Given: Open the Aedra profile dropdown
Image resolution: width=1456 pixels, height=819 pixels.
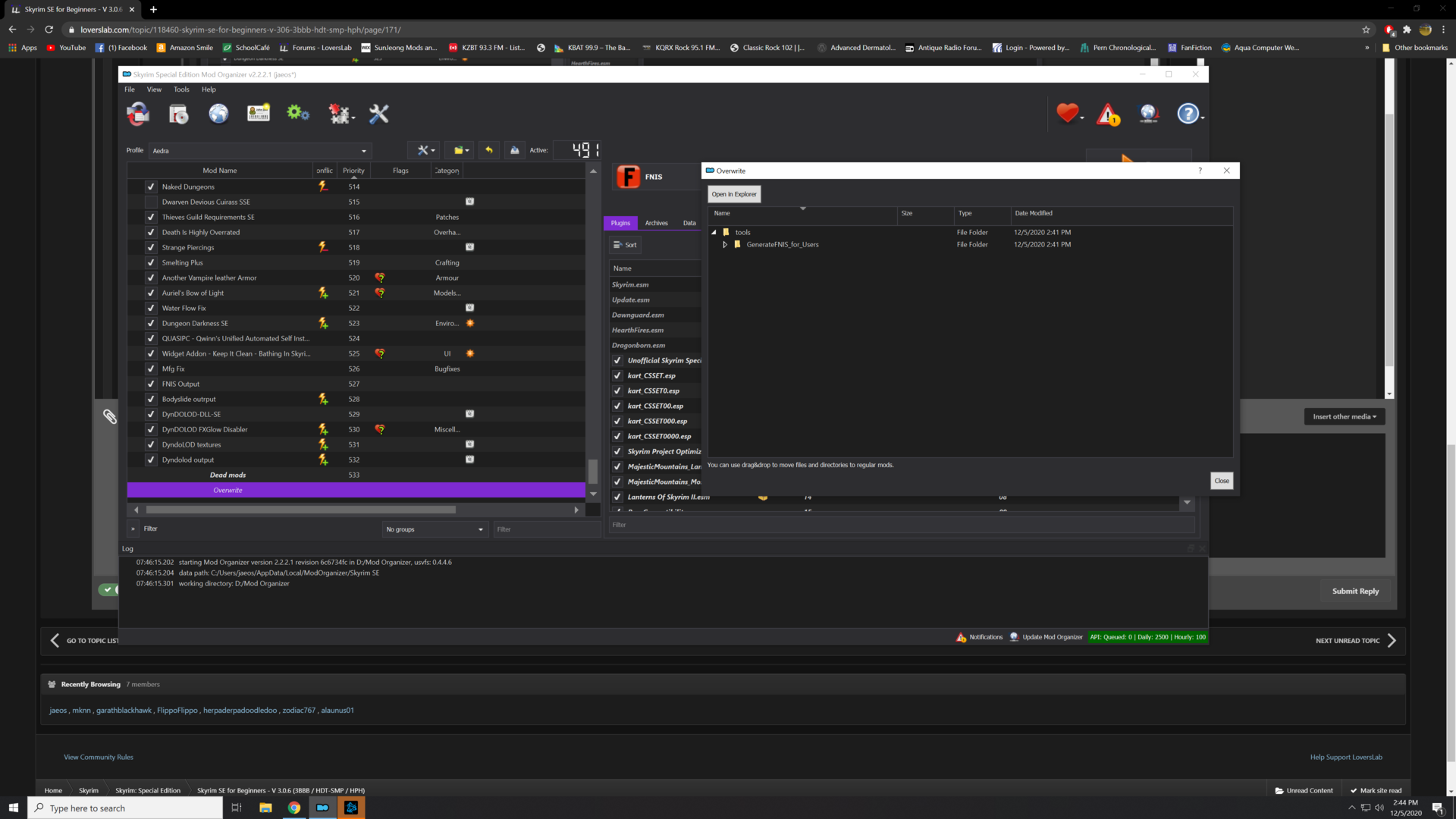Looking at the screenshot, I should tap(260, 150).
